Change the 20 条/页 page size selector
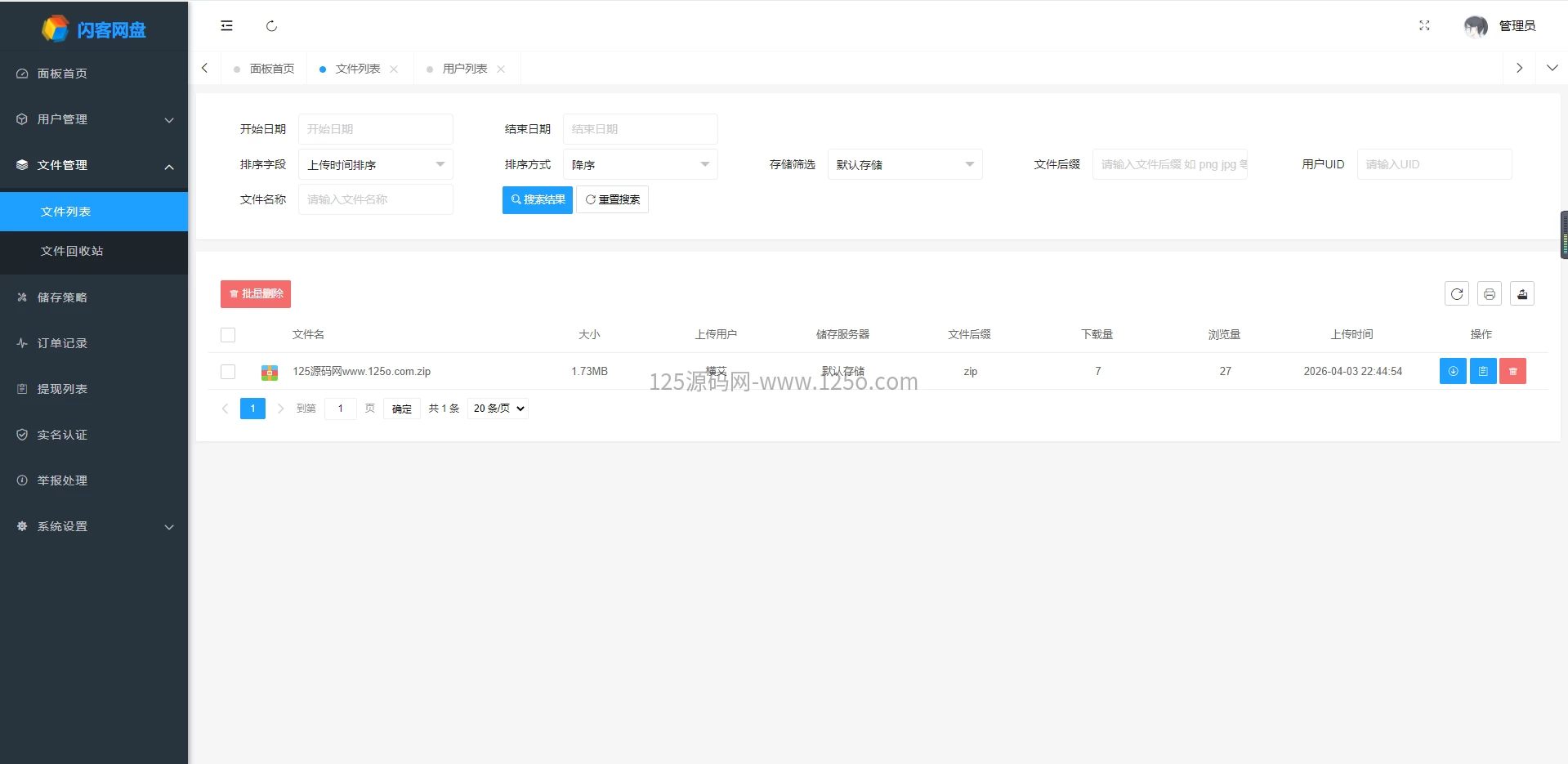Screen dimensions: 1568x764 [498, 409]
